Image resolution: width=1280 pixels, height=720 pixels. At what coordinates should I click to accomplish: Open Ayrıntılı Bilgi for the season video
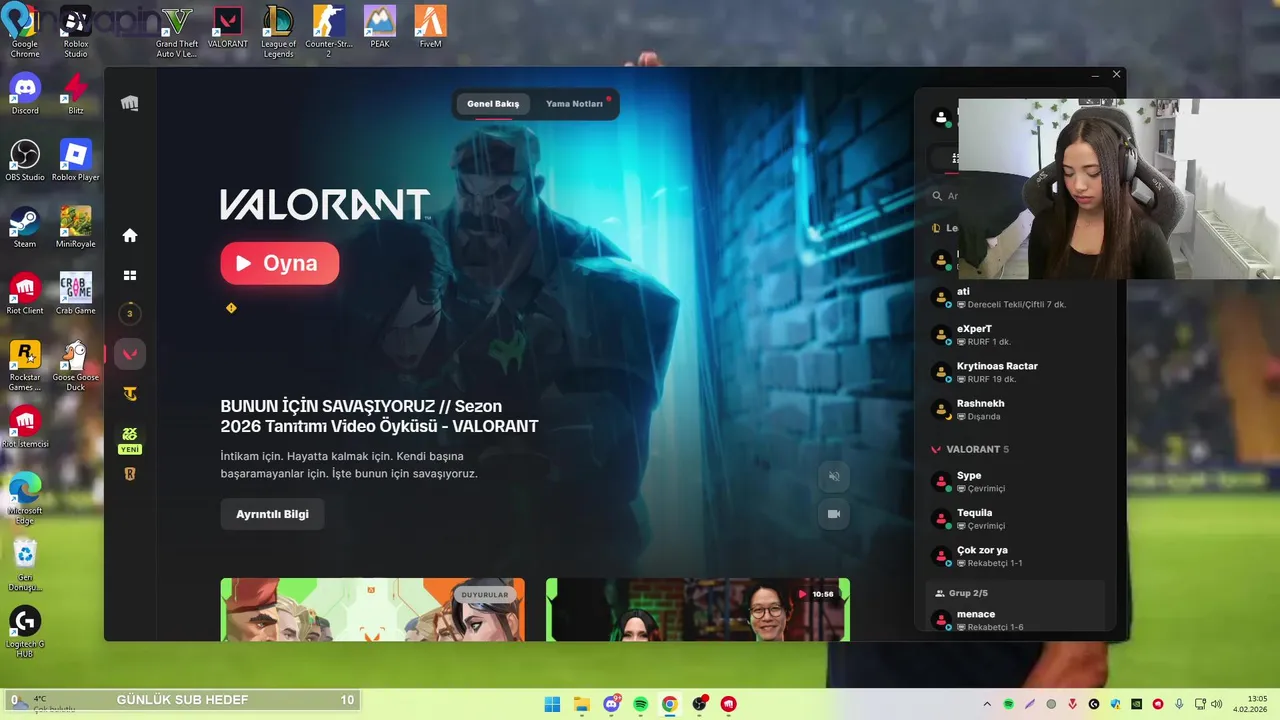tap(272, 514)
